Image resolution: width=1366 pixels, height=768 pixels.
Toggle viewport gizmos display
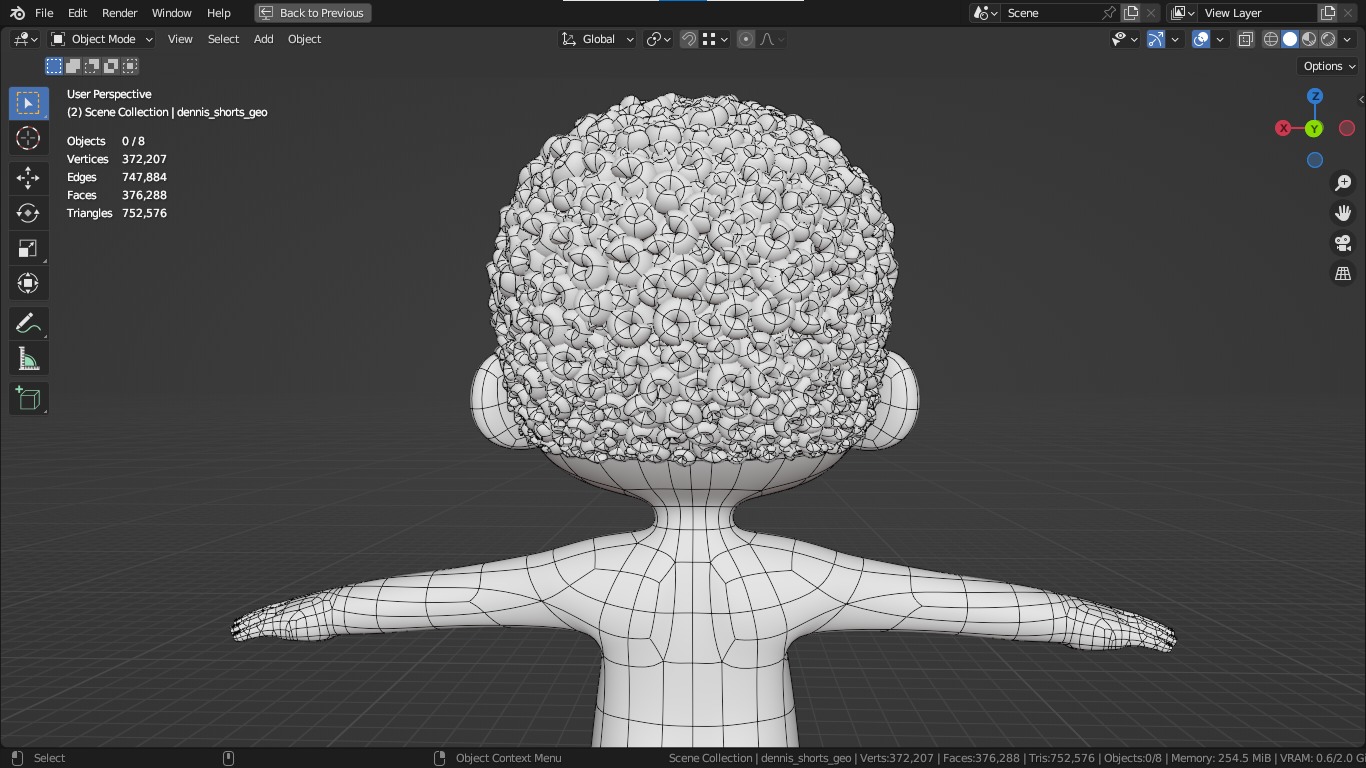click(1156, 39)
